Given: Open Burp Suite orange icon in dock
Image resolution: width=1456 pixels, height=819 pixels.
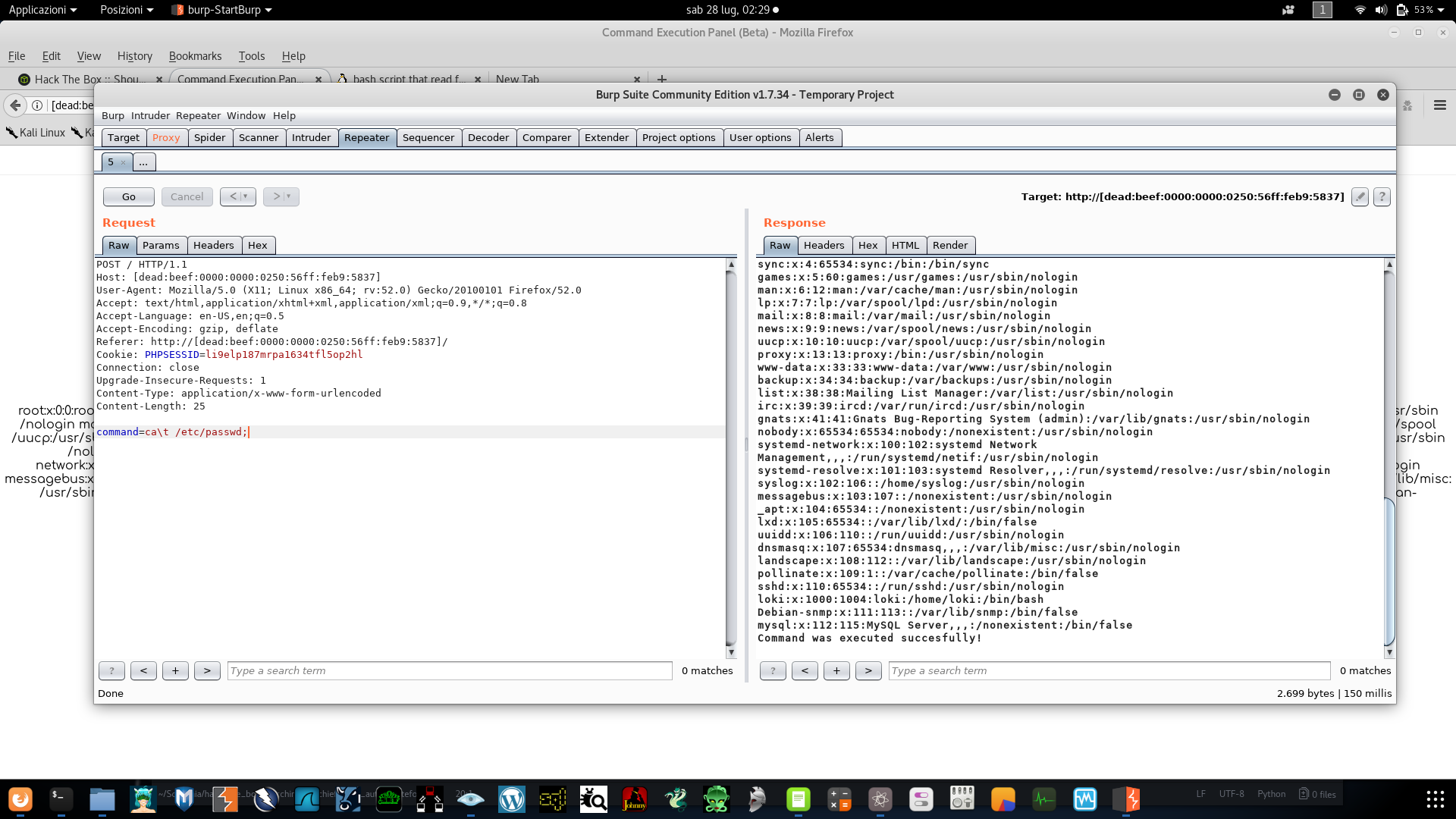Looking at the screenshot, I should click(225, 799).
